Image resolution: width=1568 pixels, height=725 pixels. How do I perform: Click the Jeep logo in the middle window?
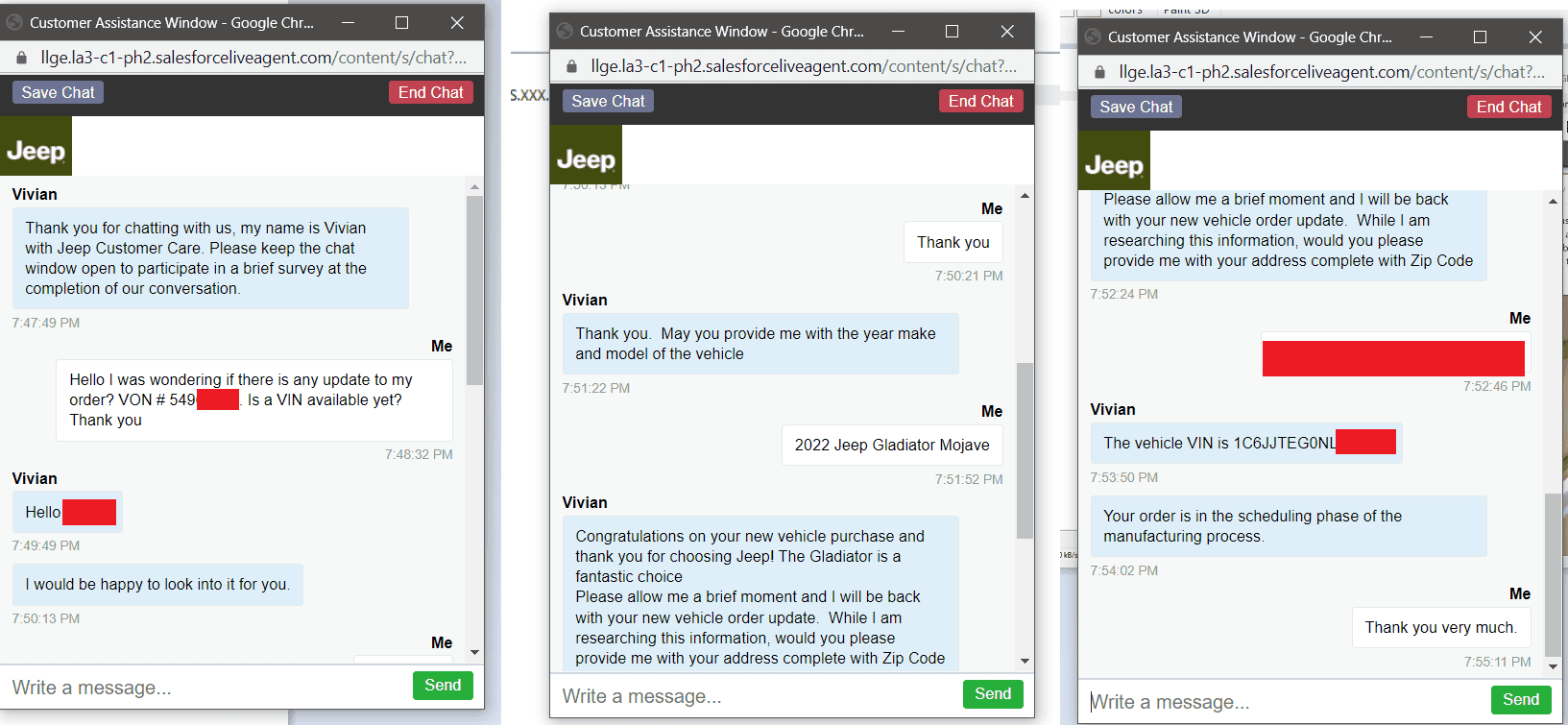(x=586, y=155)
